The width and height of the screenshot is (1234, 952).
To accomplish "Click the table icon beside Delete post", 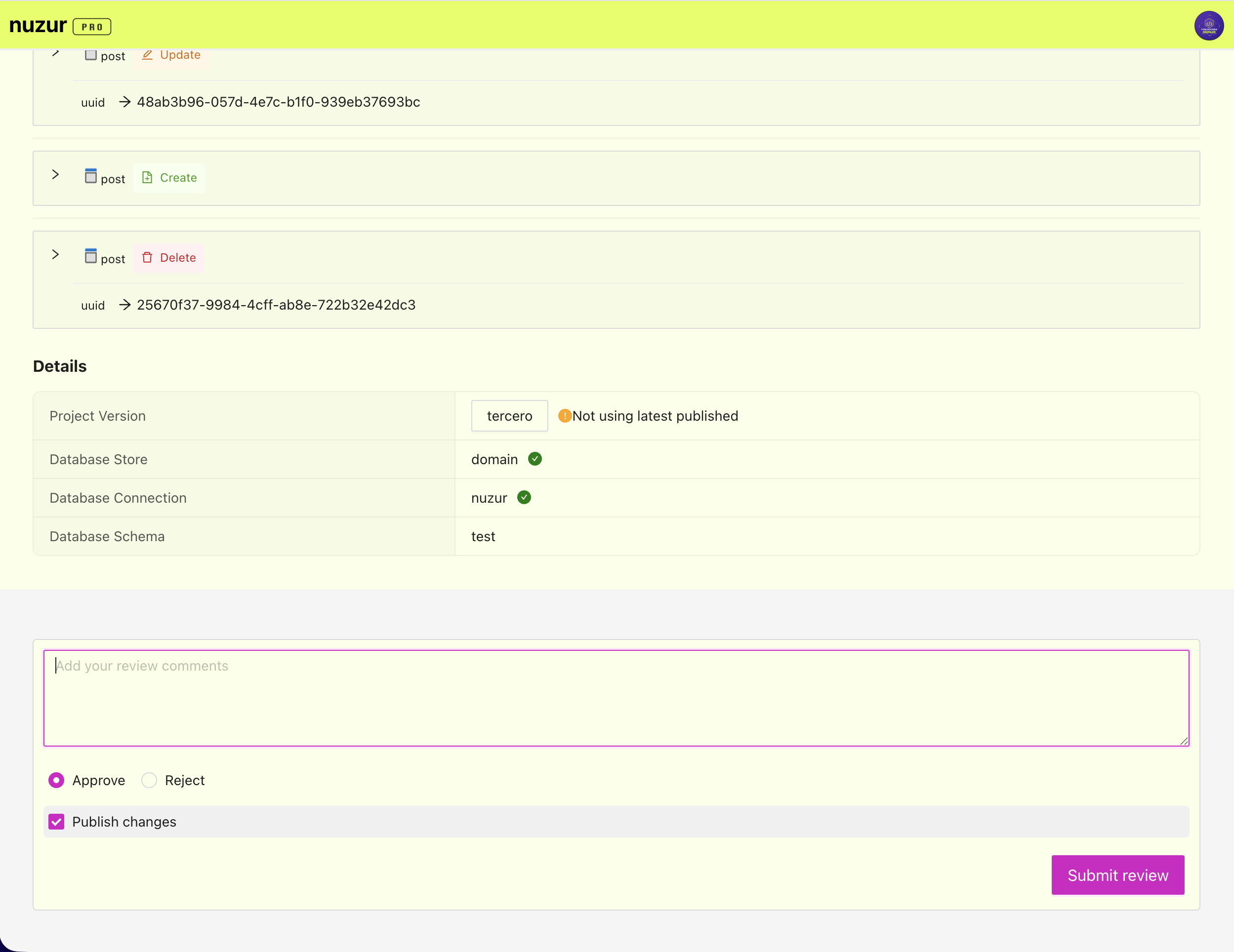I will pyautogui.click(x=90, y=256).
